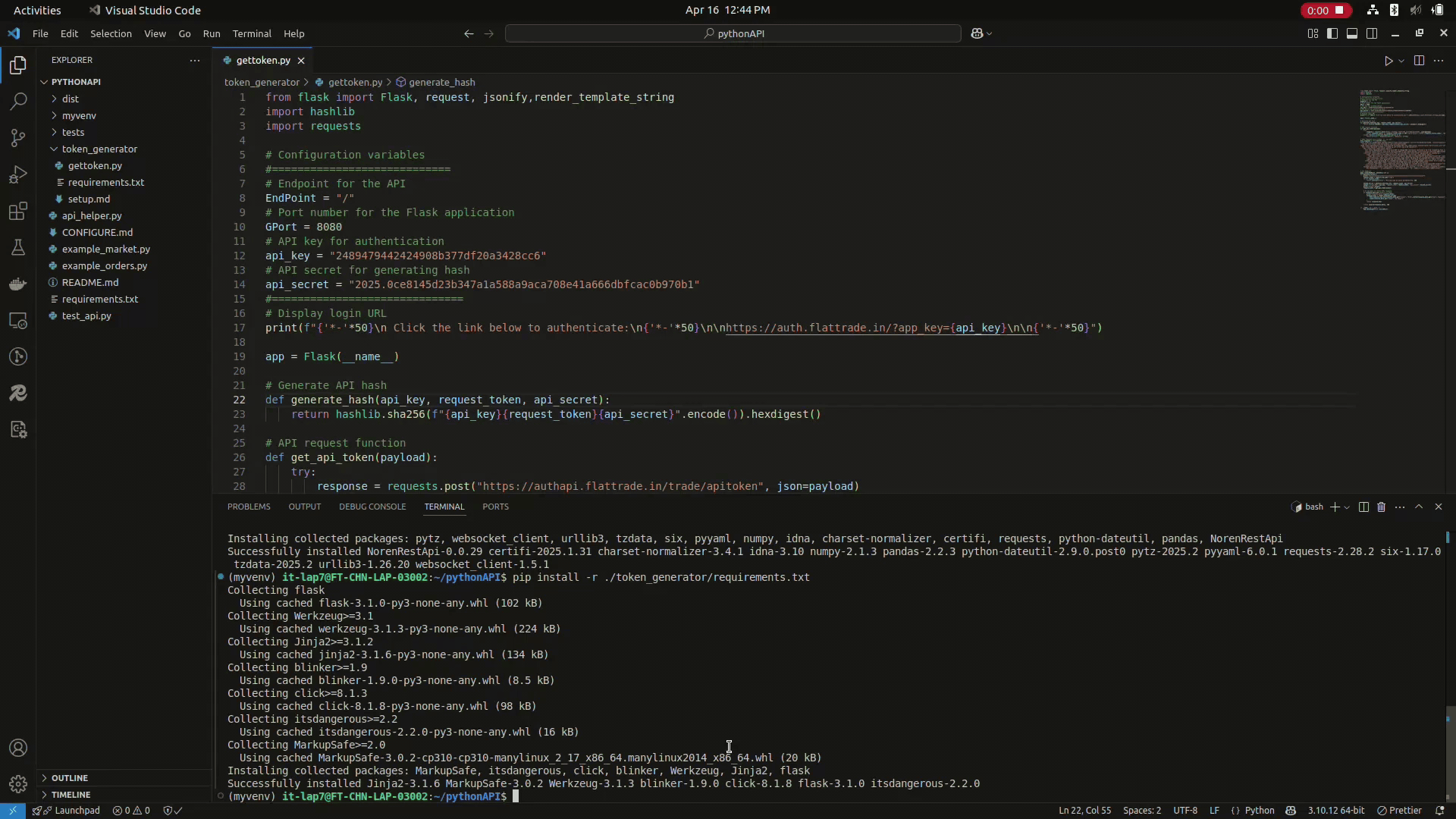Open the Docker view in activity bar

coord(18,284)
